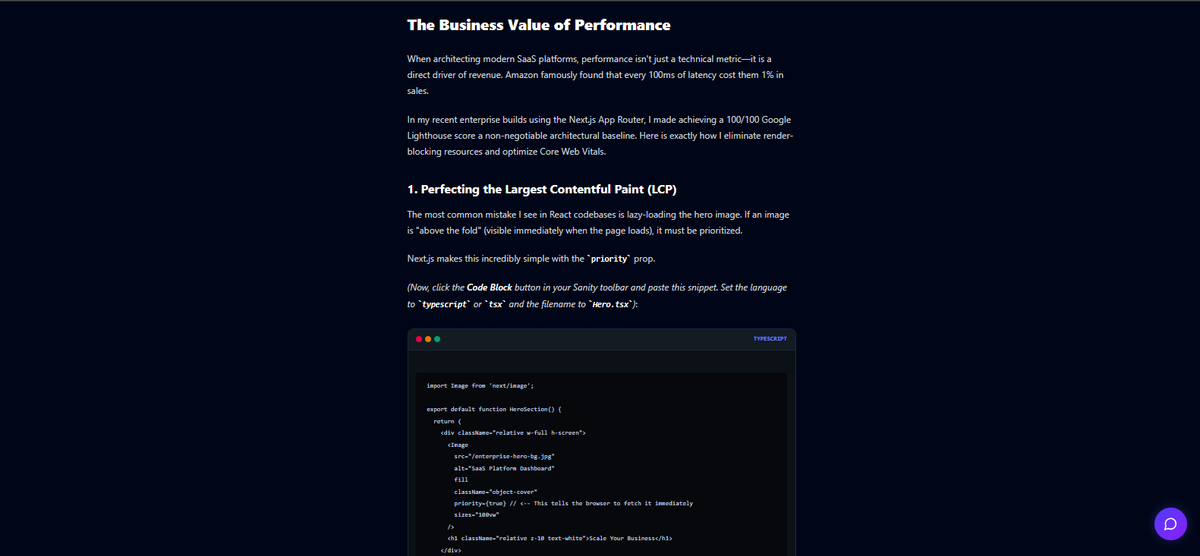Click the line "export default function HeroSection() {"

(494, 409)
